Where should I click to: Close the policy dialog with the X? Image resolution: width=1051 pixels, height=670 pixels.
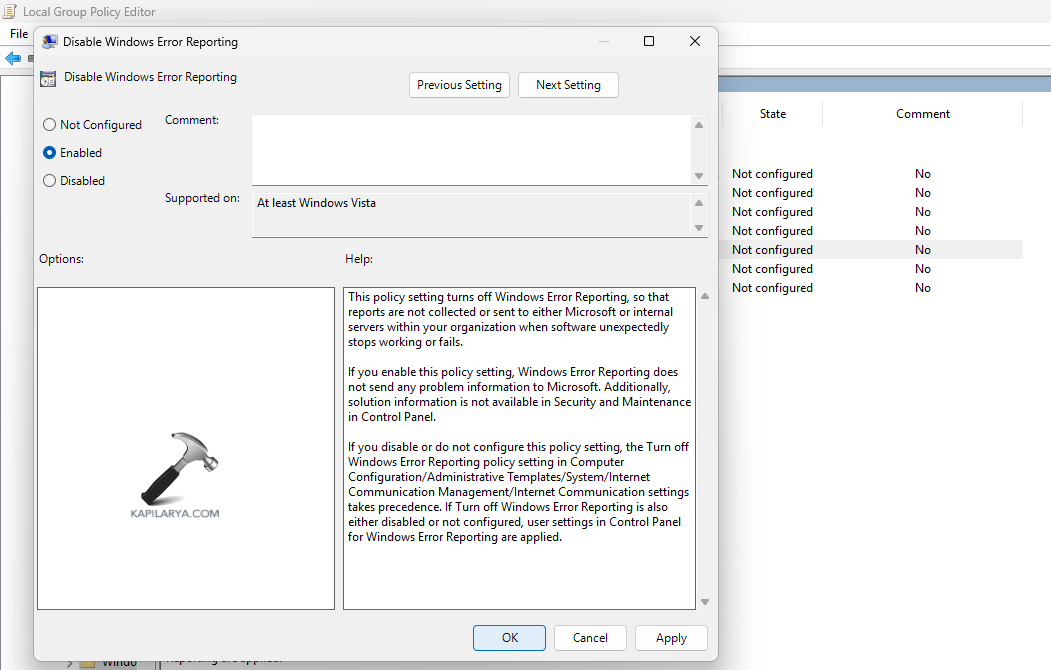tap(695, 41)
